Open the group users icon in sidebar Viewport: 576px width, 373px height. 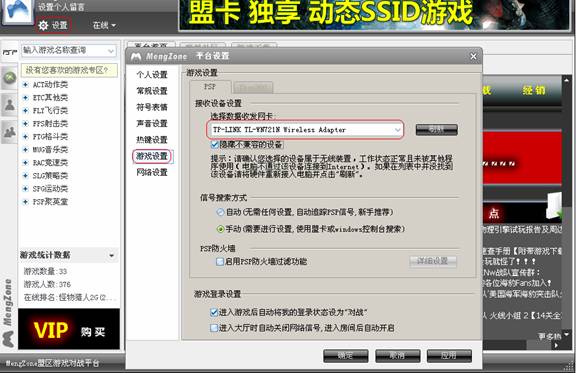(x=10, y=132)
